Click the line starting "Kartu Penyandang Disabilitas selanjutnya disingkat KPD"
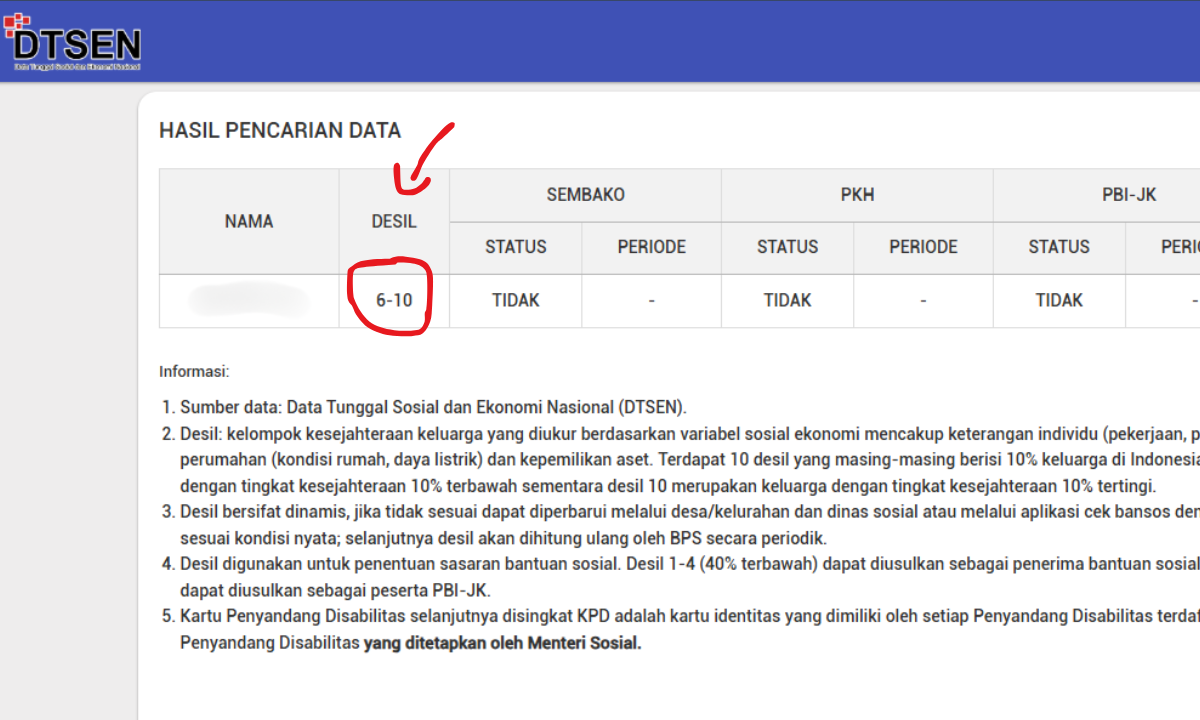Image resolution: width=1200 pixels, height=720 pixels. click(690, 617)
